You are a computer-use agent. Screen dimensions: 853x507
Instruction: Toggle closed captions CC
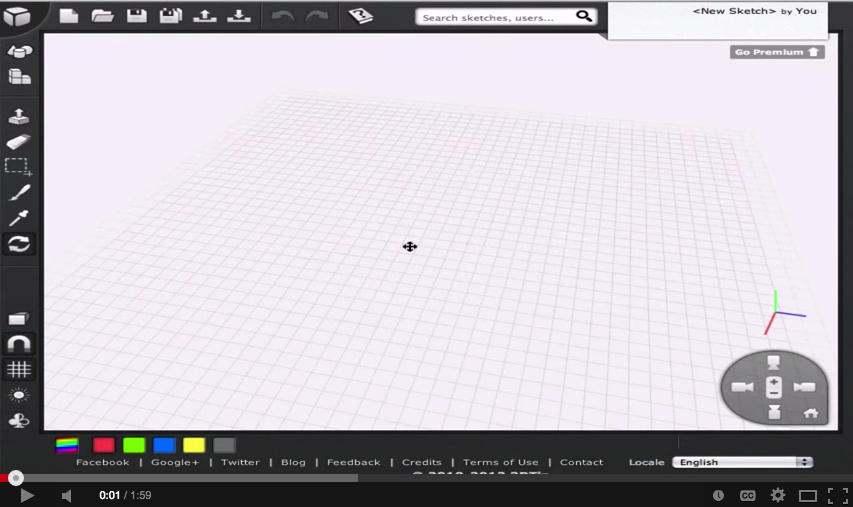[747, 496]
